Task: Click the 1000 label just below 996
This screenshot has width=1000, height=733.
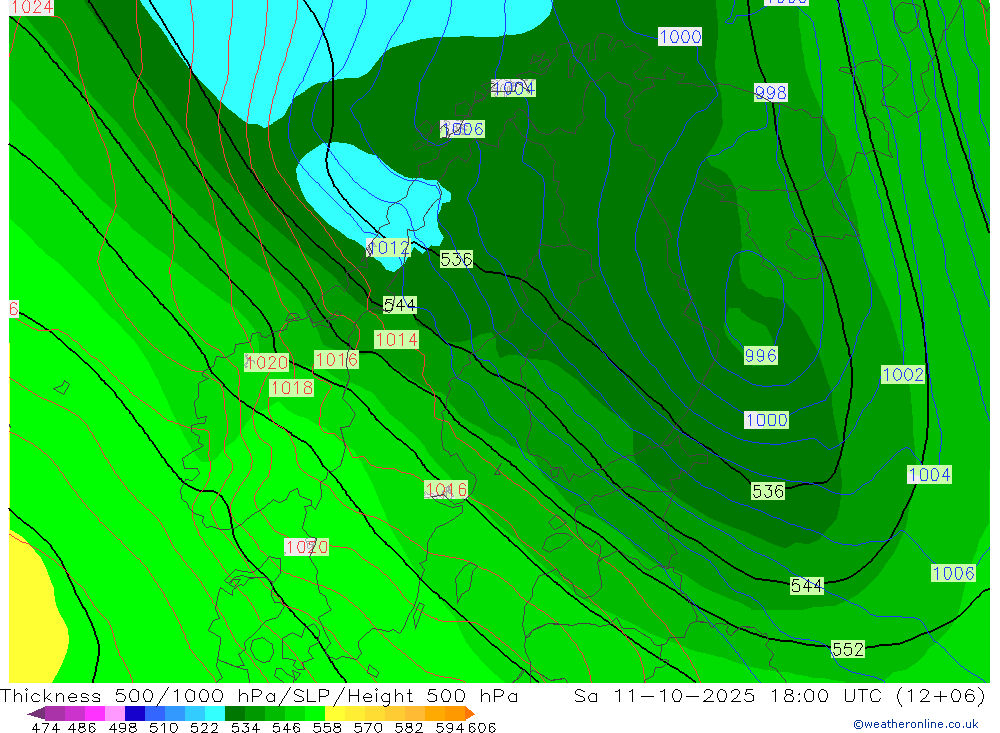Action: coord(767,420)
